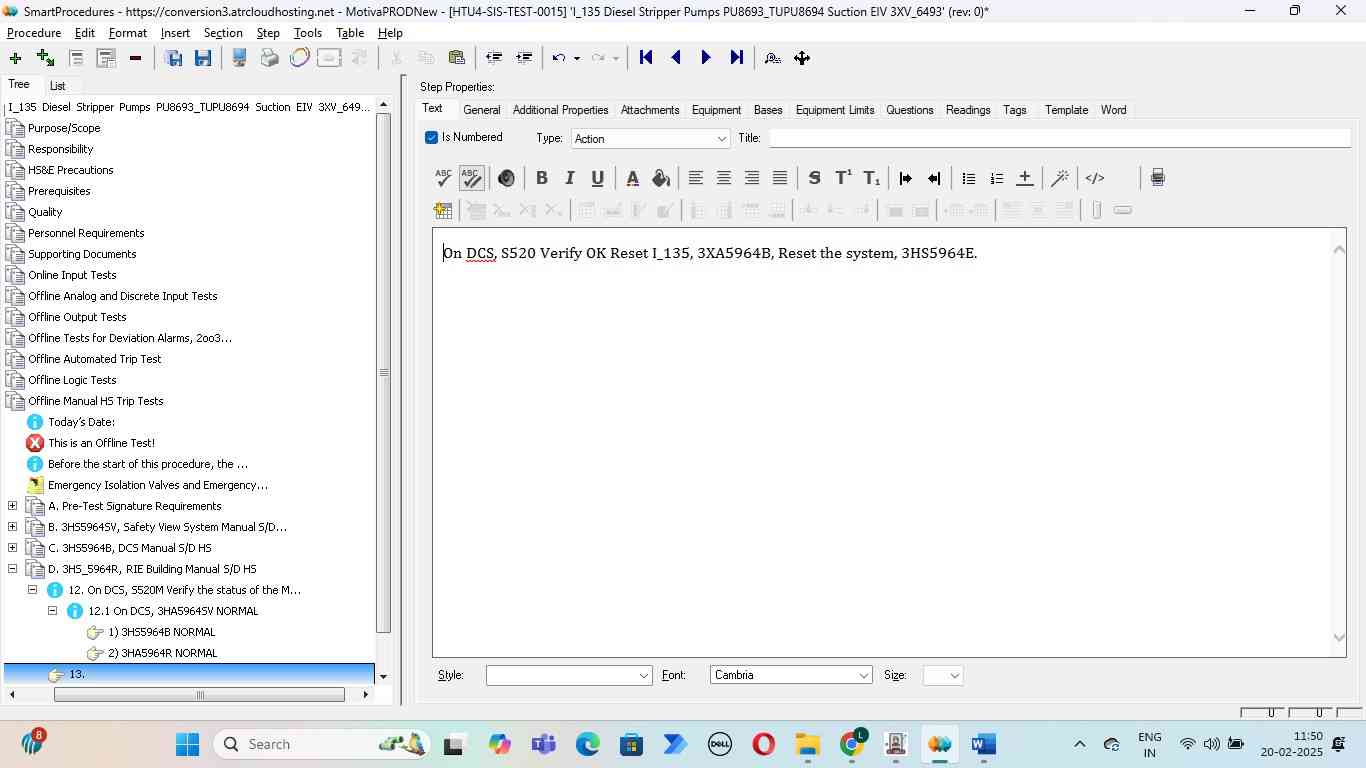Click the printer icon in main toolbar
This screenshot has width=1366, height=768.
click(269, 58)
